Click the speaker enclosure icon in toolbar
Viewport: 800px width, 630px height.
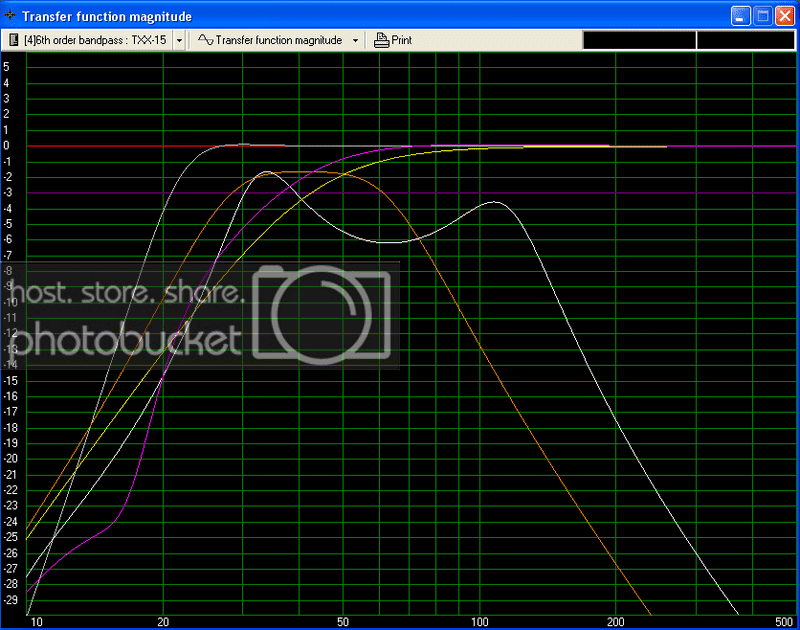pos(14,40)
